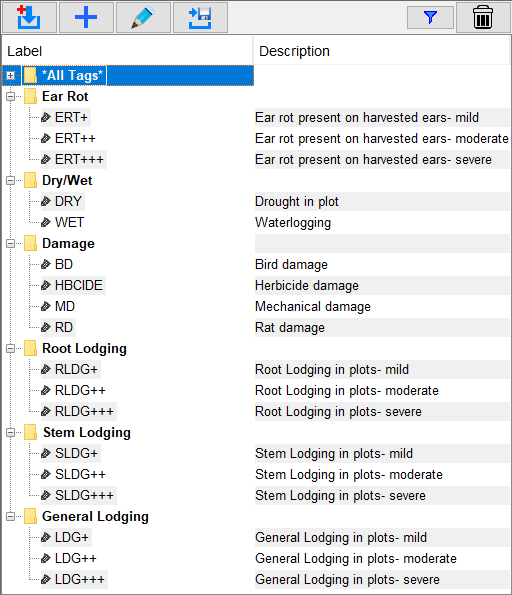
Task: Collapse the Ear Rot group
Action: point(11,96)
